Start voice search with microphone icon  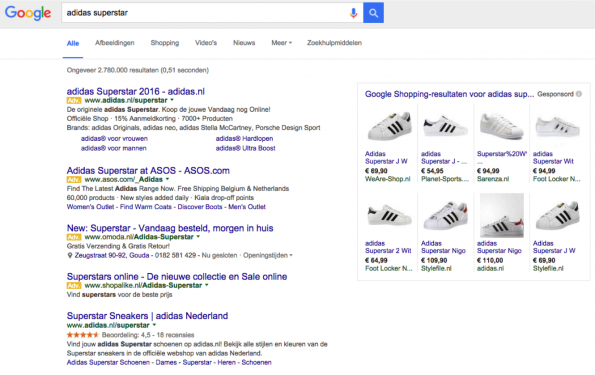(x=353, y=13)
